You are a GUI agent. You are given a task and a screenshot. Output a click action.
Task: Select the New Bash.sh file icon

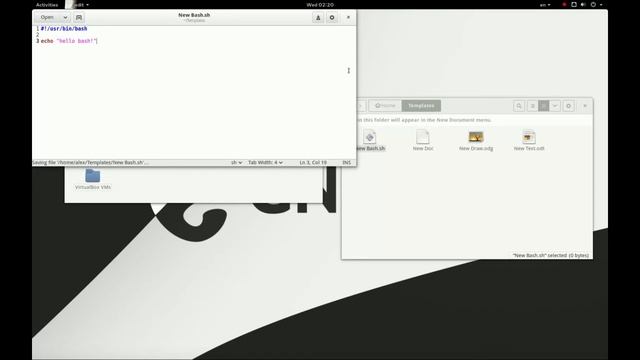370,137
